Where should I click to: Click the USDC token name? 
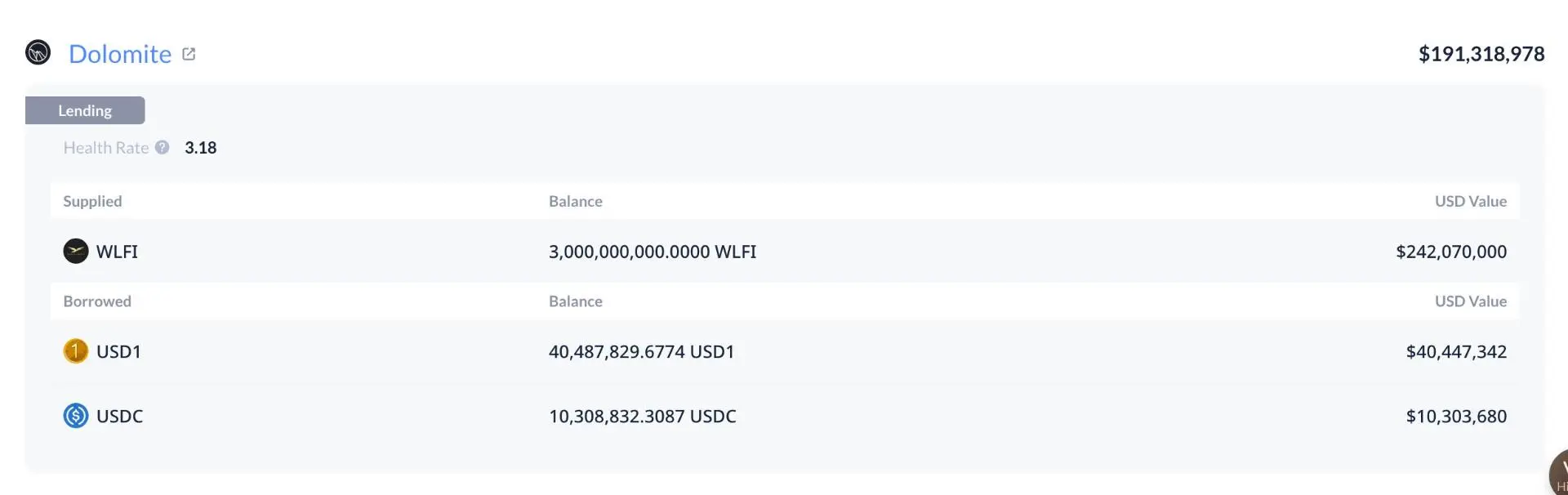click(119, 417)
